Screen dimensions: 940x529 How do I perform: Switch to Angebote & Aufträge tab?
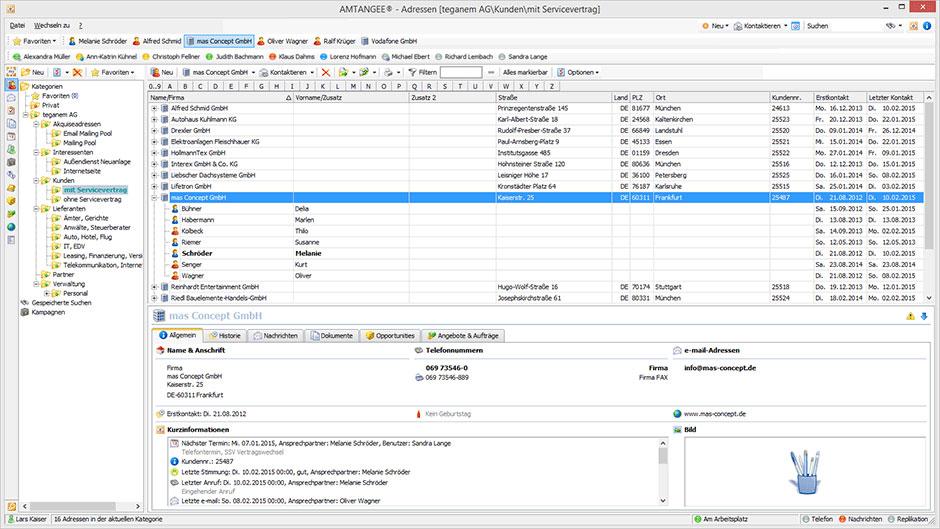462,336
